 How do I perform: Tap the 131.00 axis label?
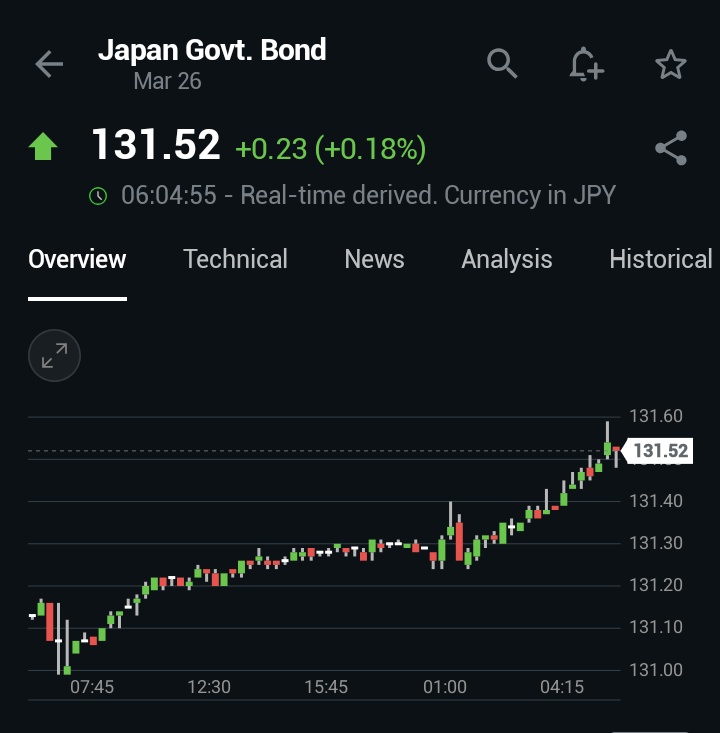point(656,670)
